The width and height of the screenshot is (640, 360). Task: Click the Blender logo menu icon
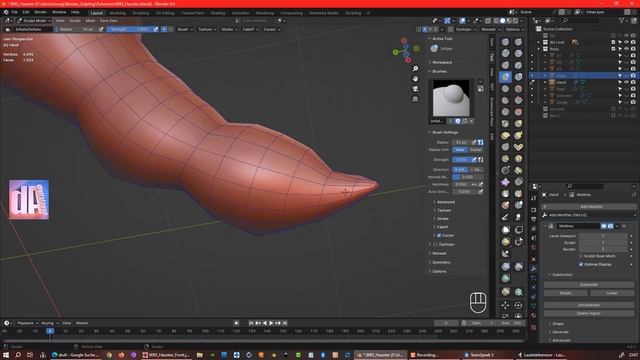[x=6, y=12]
